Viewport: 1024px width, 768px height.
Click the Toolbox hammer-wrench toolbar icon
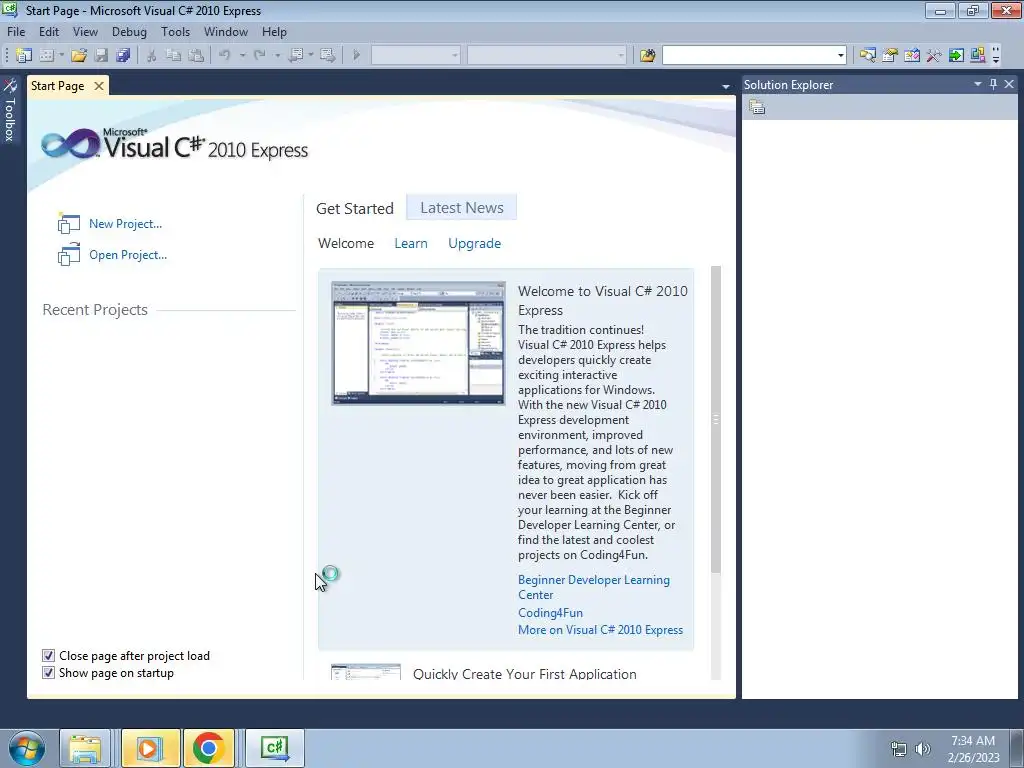934,56
